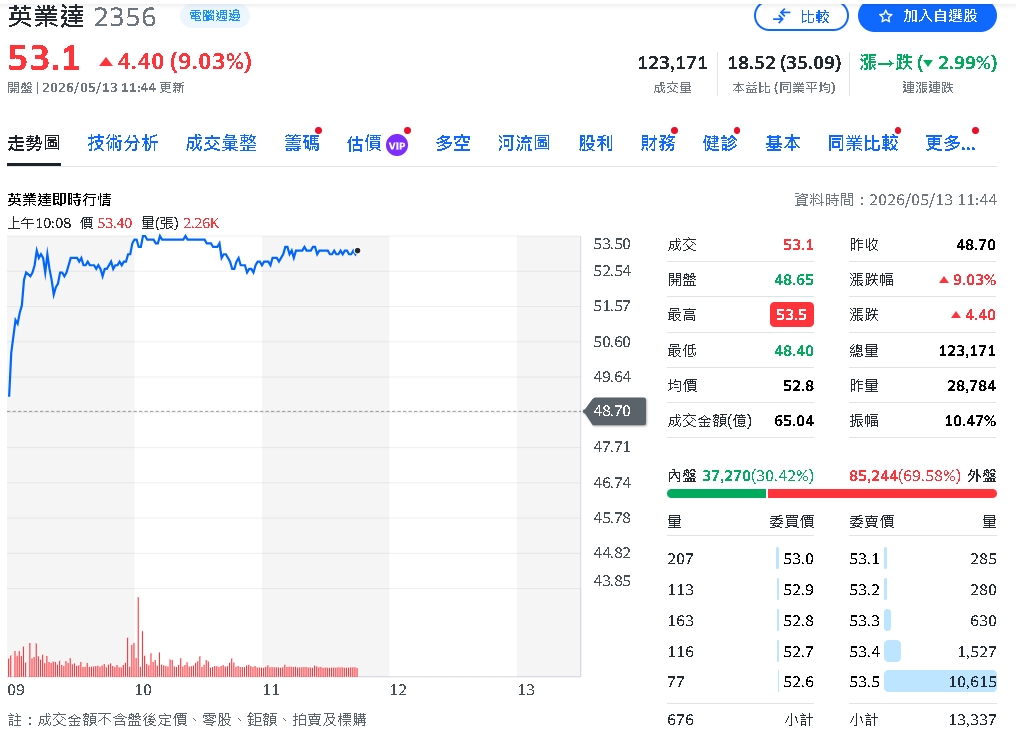The height and width of the screenshot is (748, 1016).
Task: Open the 籌碼 tab
Action: point(302,143)
